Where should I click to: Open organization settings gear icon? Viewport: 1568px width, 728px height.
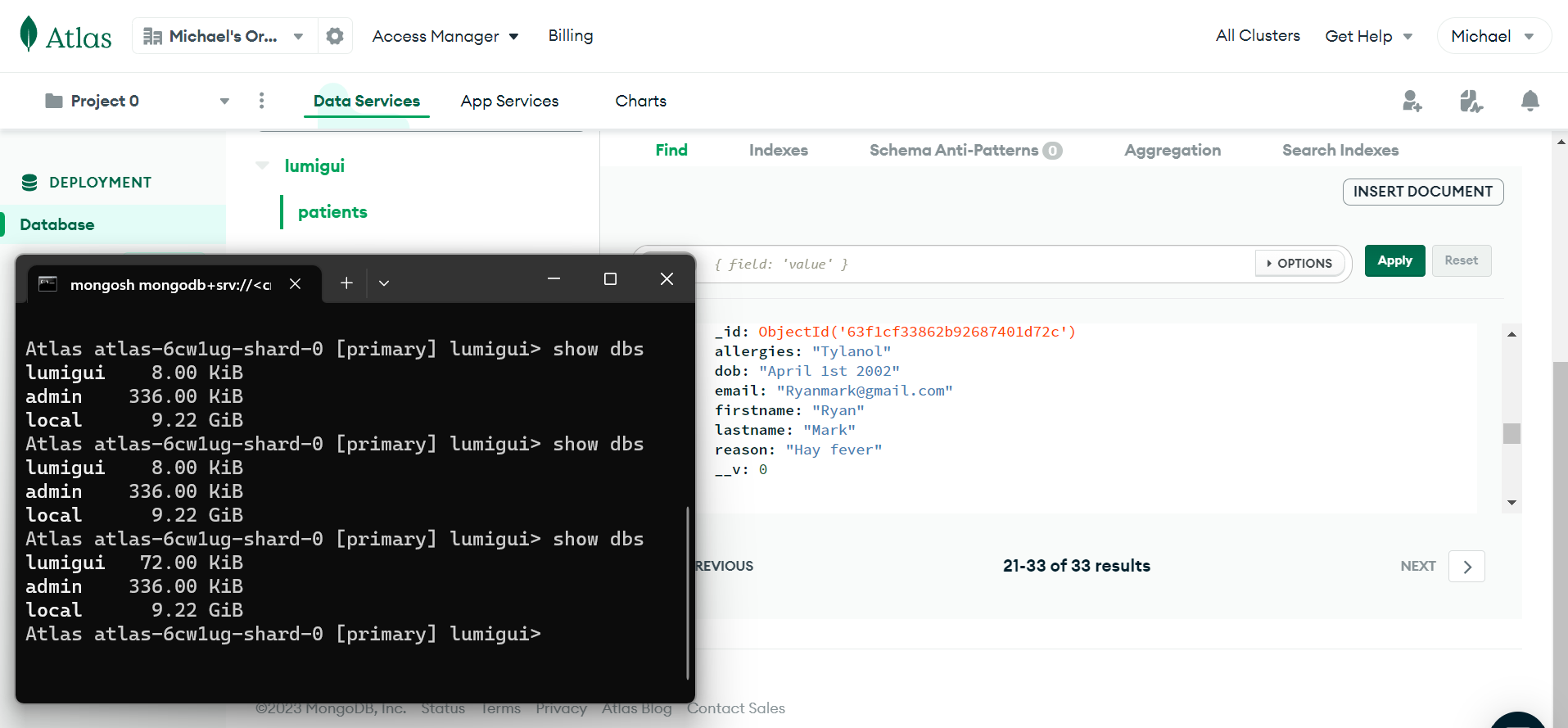[335, 36]
